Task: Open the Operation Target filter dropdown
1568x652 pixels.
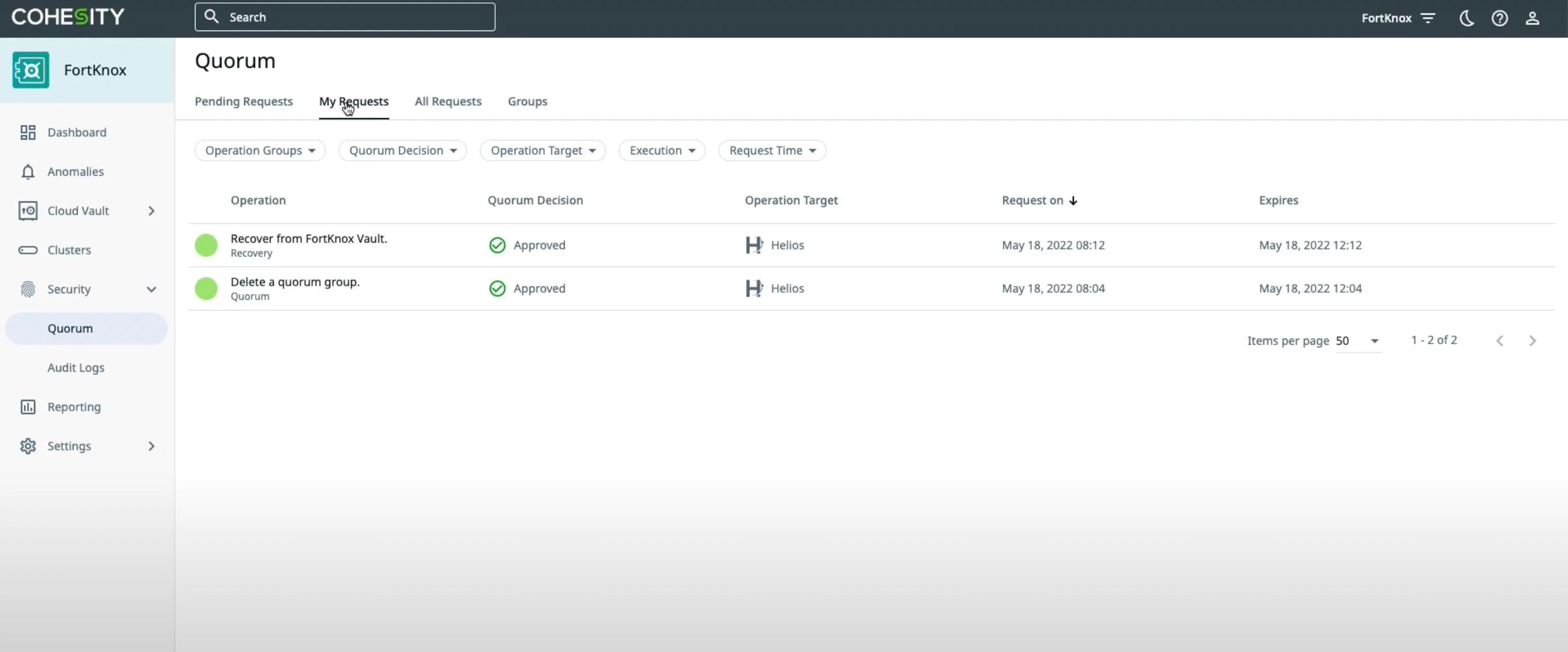Action: [542, 150]
